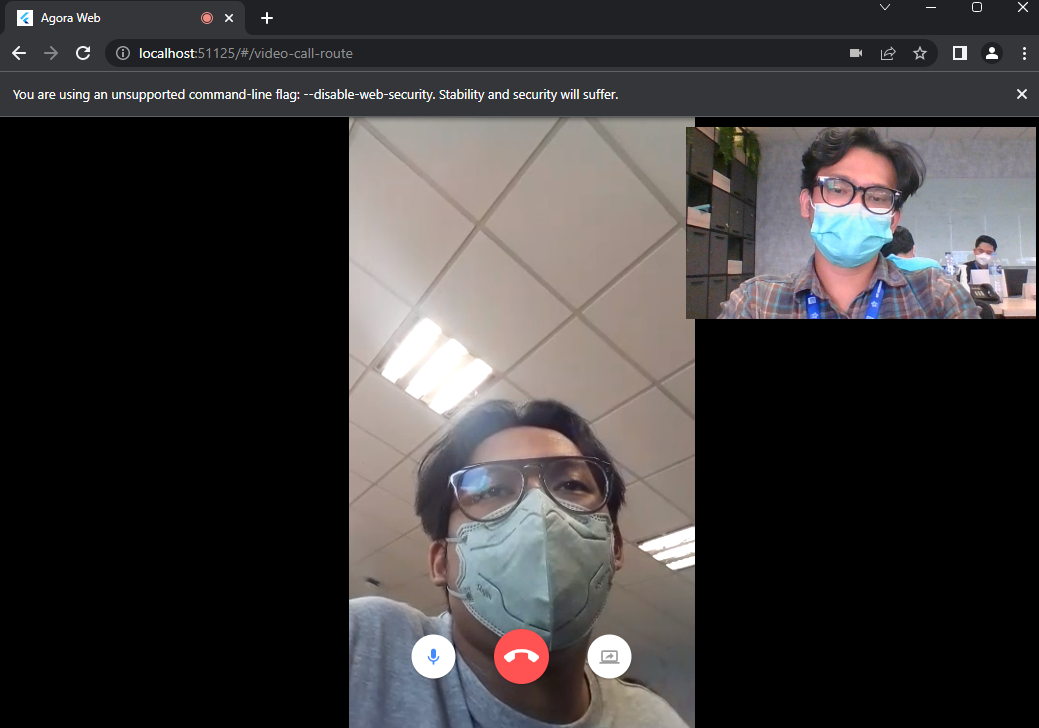Click the back navigation arrow

(18, 53)
